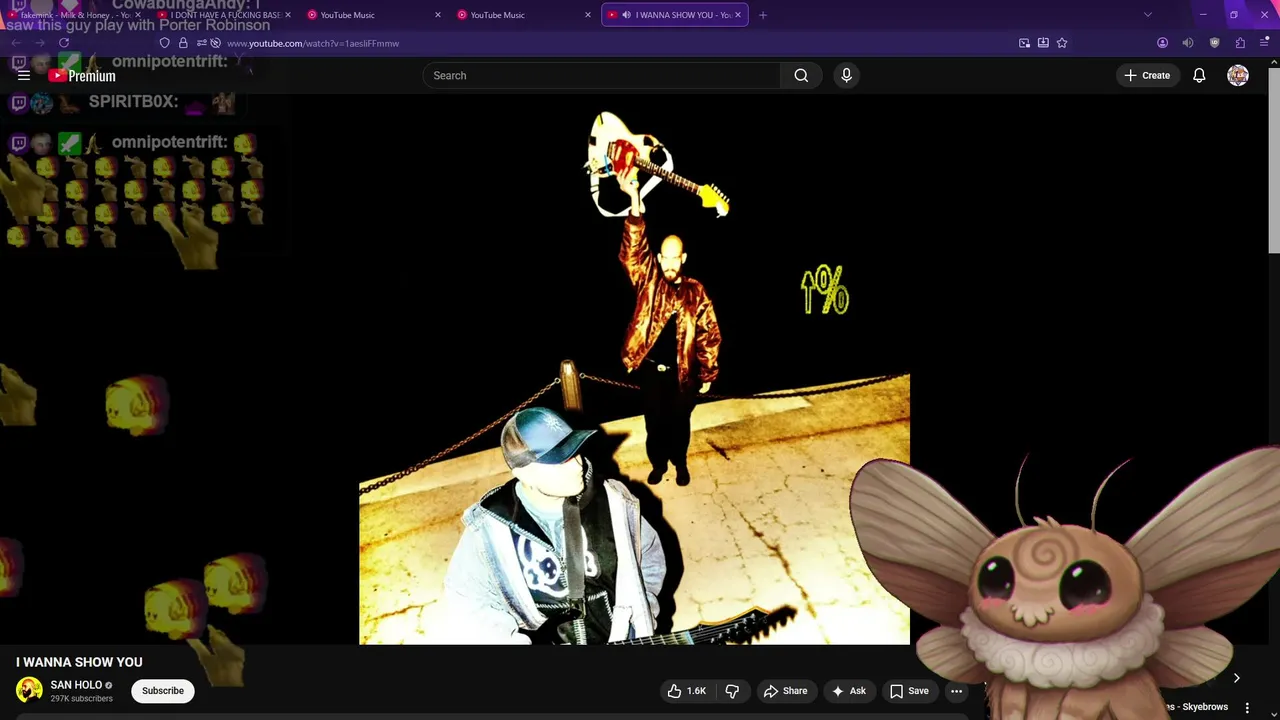Click the Skyebrows video title text
This screenshot has height=720, width=1280.
[x=1198, y=707]
